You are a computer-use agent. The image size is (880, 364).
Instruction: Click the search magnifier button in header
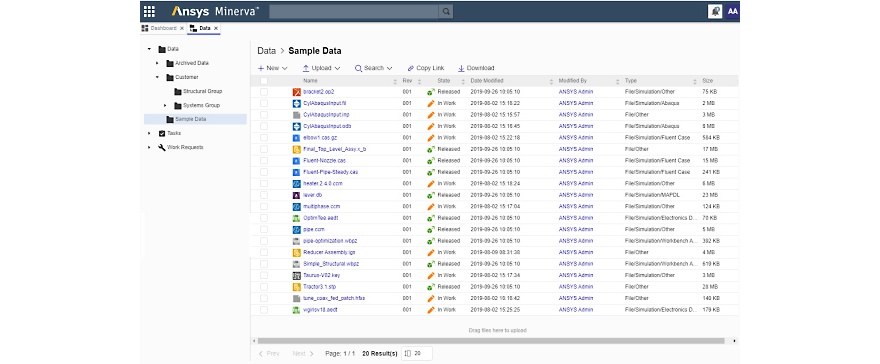pos(446,11)
